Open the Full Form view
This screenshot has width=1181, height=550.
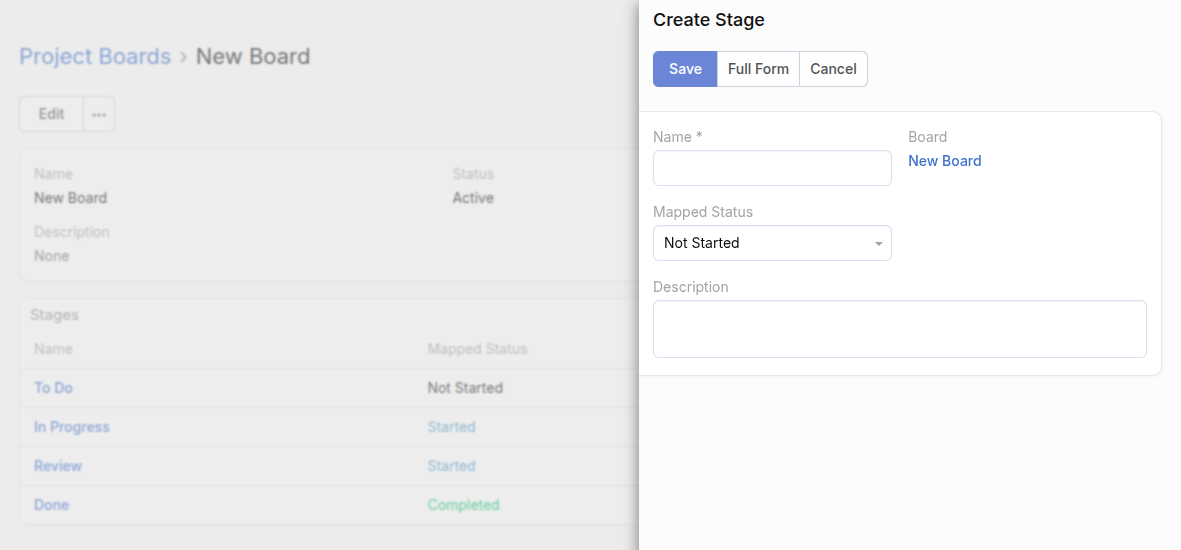tap(758, 69)
